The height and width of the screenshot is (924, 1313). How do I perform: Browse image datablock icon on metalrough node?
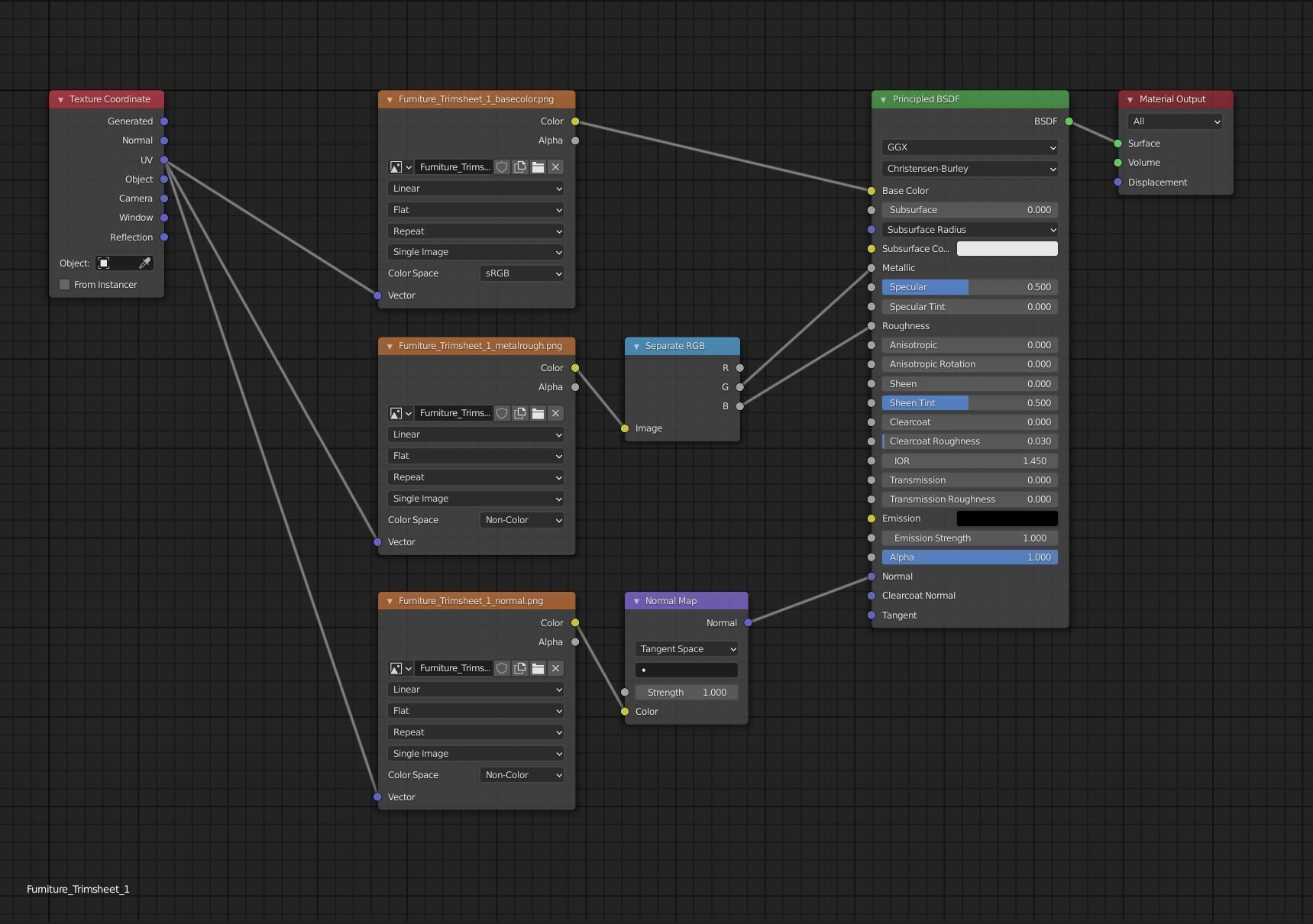[x=400, y=413]
